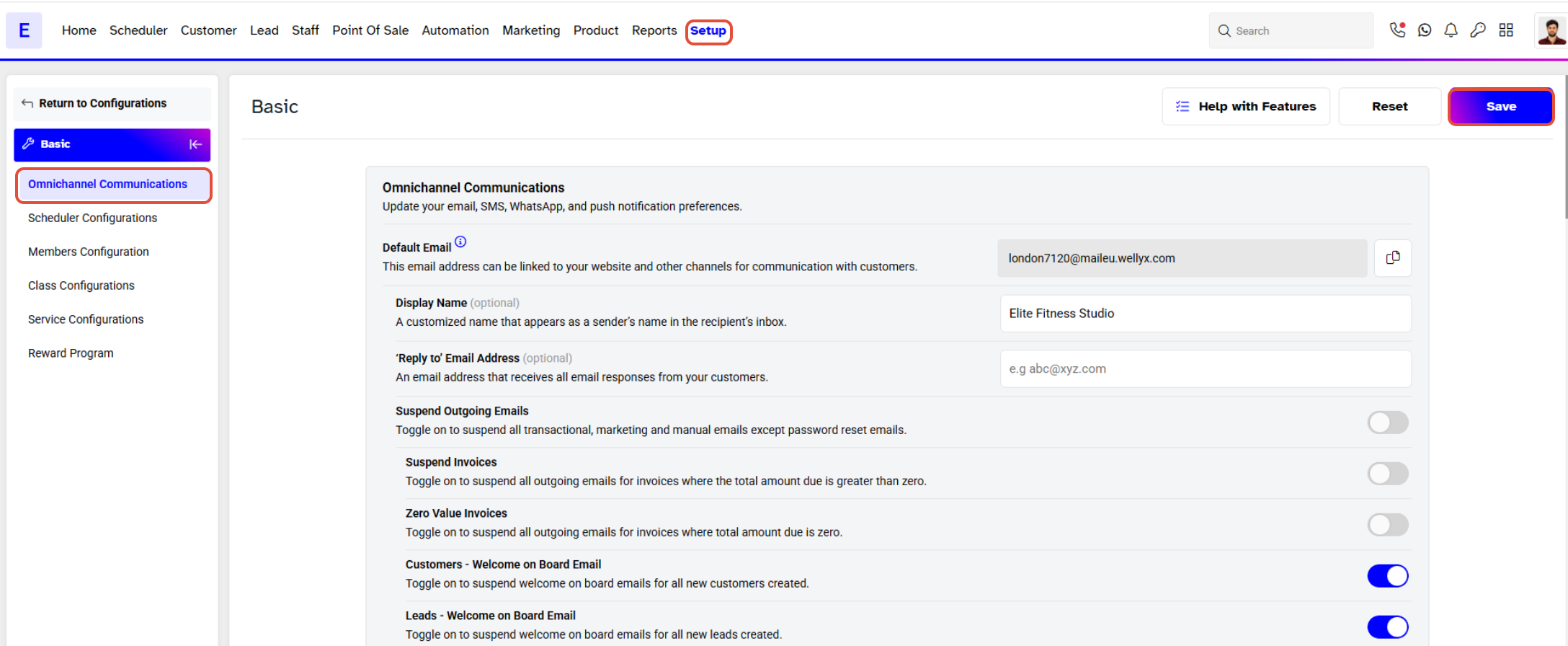1568x646 pixels.
Task: Open the Automation menu
Action: point(455,30)
